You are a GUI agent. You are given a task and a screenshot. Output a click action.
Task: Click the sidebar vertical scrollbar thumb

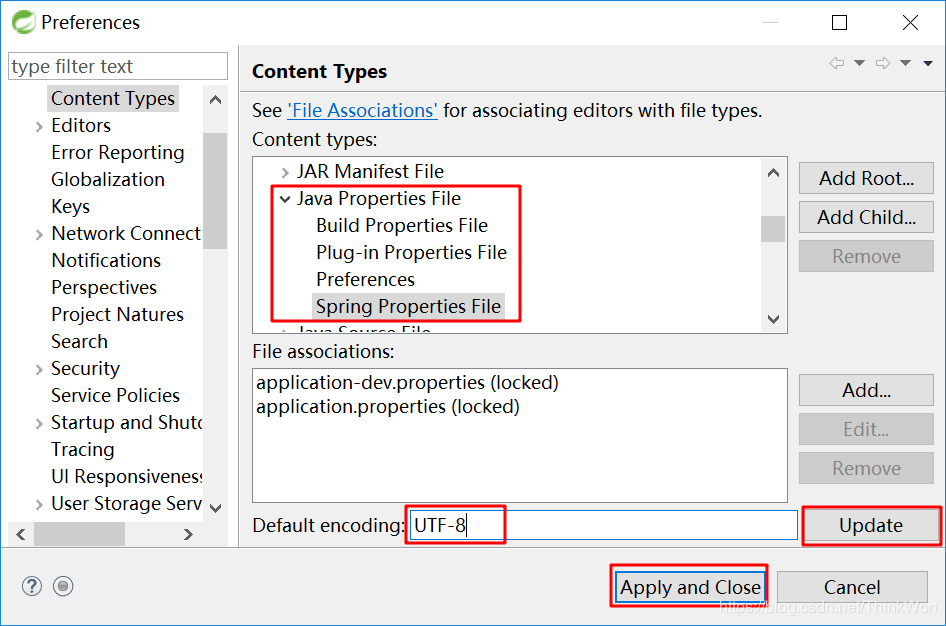point(215,191)
